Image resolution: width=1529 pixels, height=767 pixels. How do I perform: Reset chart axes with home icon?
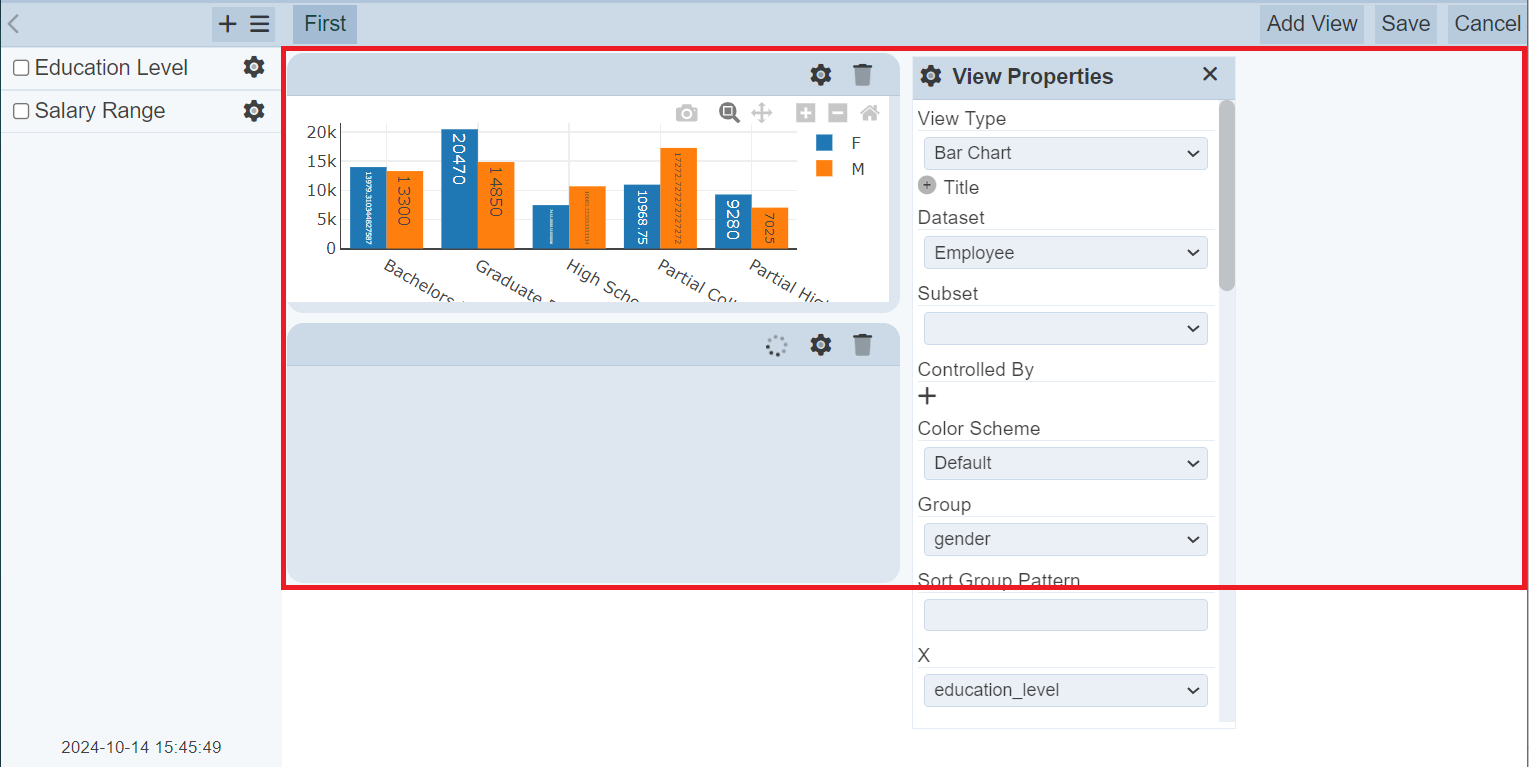870,113
